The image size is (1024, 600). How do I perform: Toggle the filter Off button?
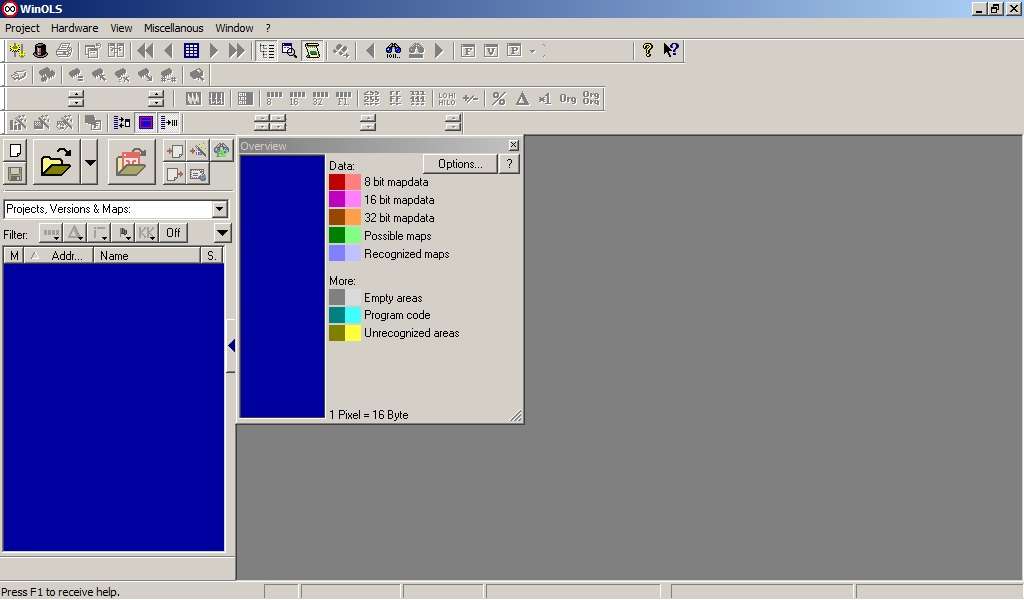click(x=173, y=233)
